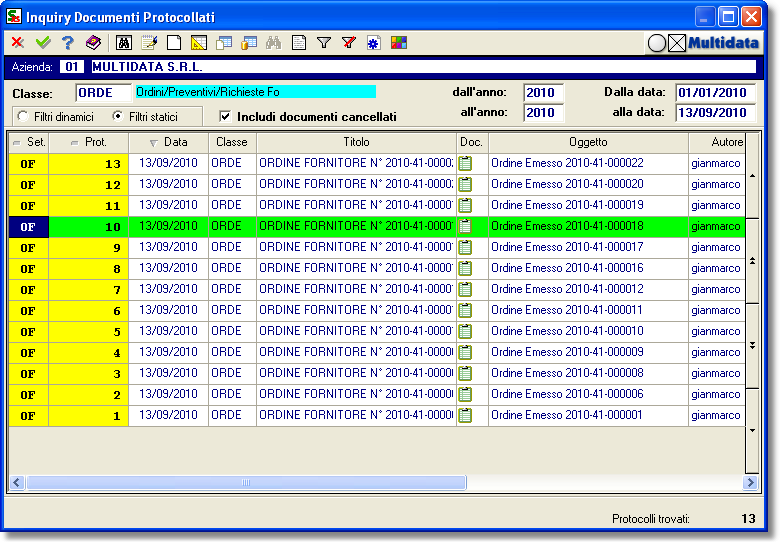The height and width of the screenshot is (544, 780).
Task: Select Ordine Emesso 2010-41-000022 cell
Action: 588,164
